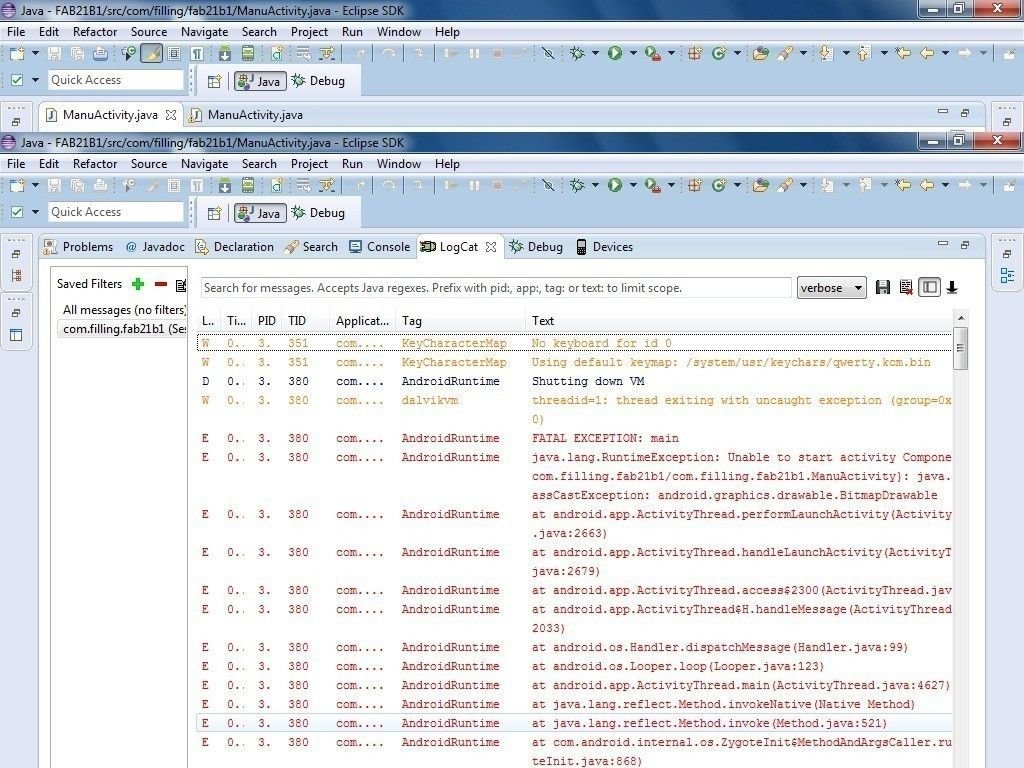Launch Debug (bug icon) in the front Eclipse toolbar

pos(577,185)
